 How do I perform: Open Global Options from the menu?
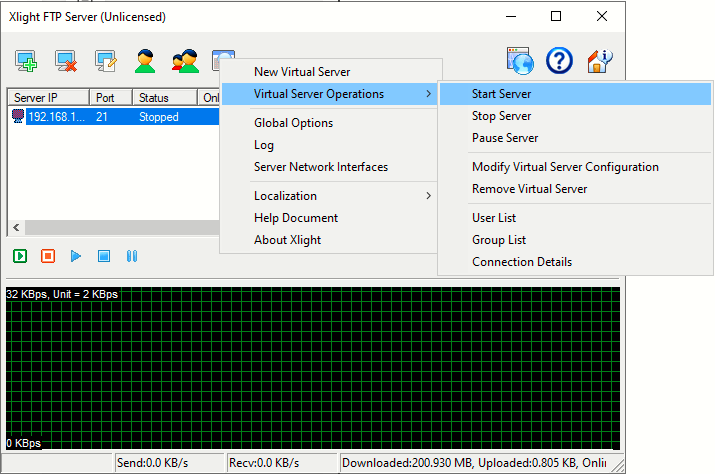[x=328, y=123]
